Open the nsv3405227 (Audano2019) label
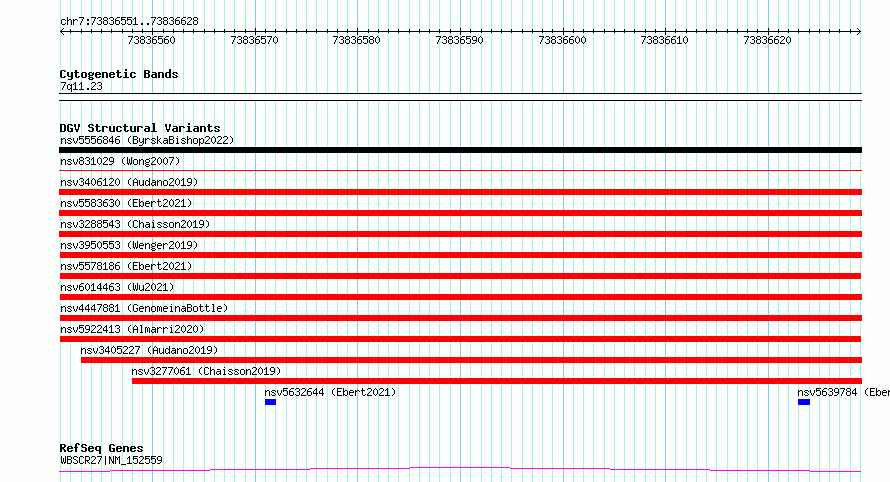 tap(149, 350)
